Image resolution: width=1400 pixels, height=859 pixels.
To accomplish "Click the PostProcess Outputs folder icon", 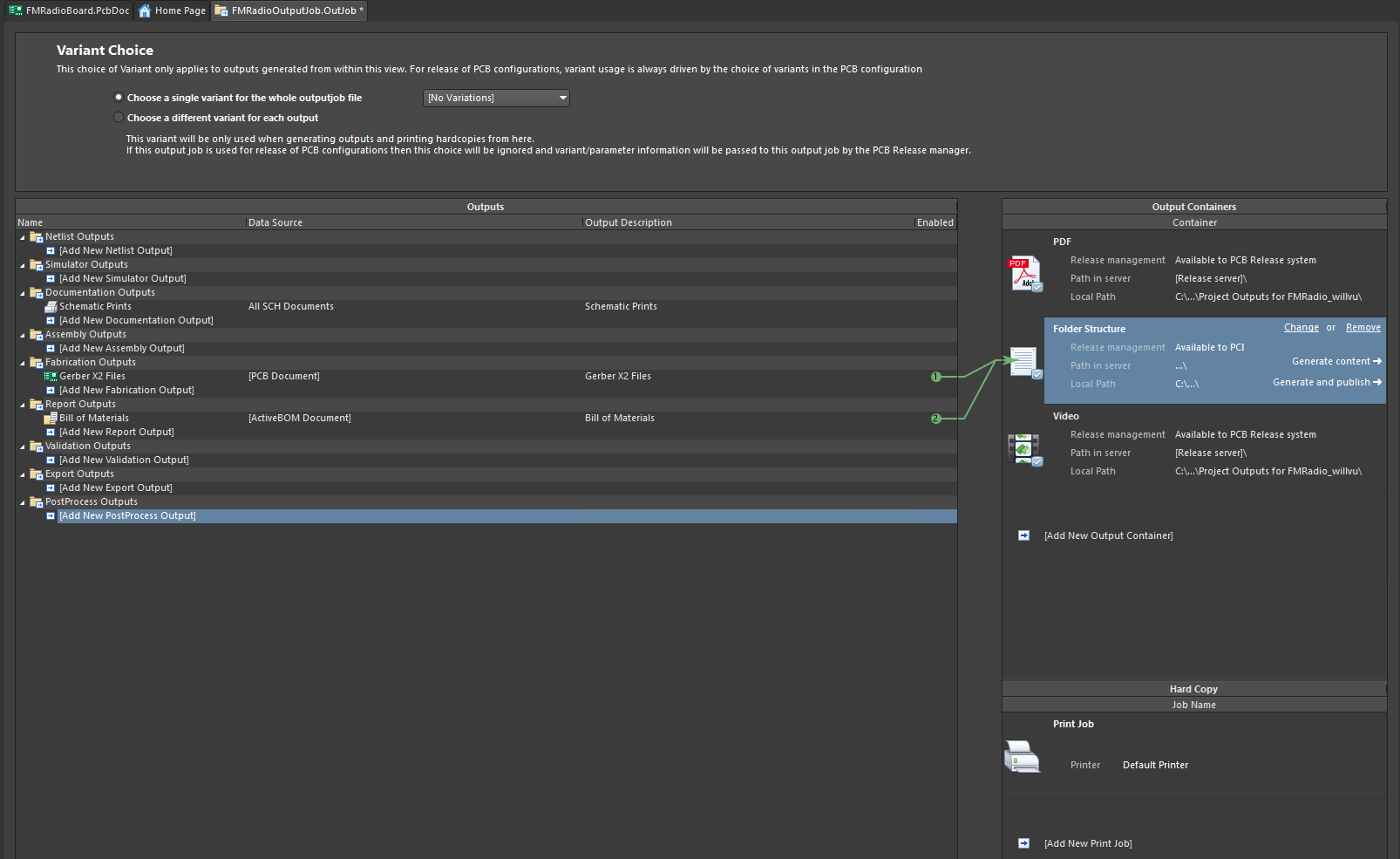I will 37,502.
